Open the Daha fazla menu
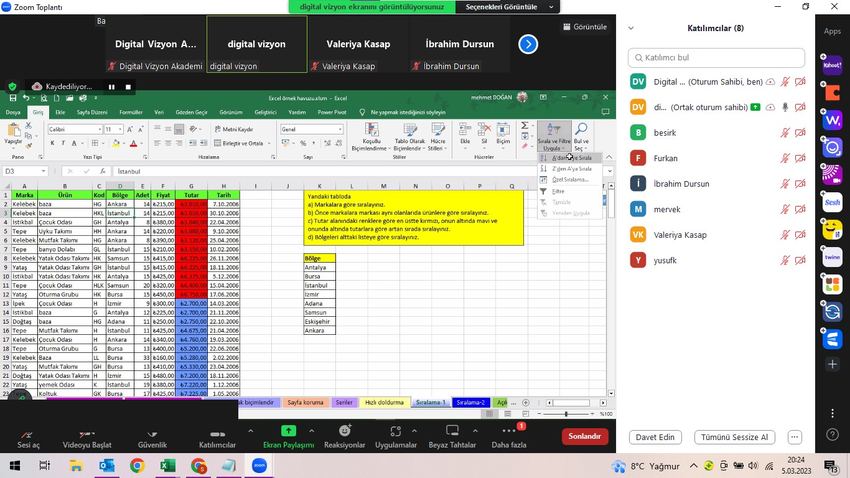Image resolution: width=850 pixels, height=478 pixels. click(x=508, y=438)
